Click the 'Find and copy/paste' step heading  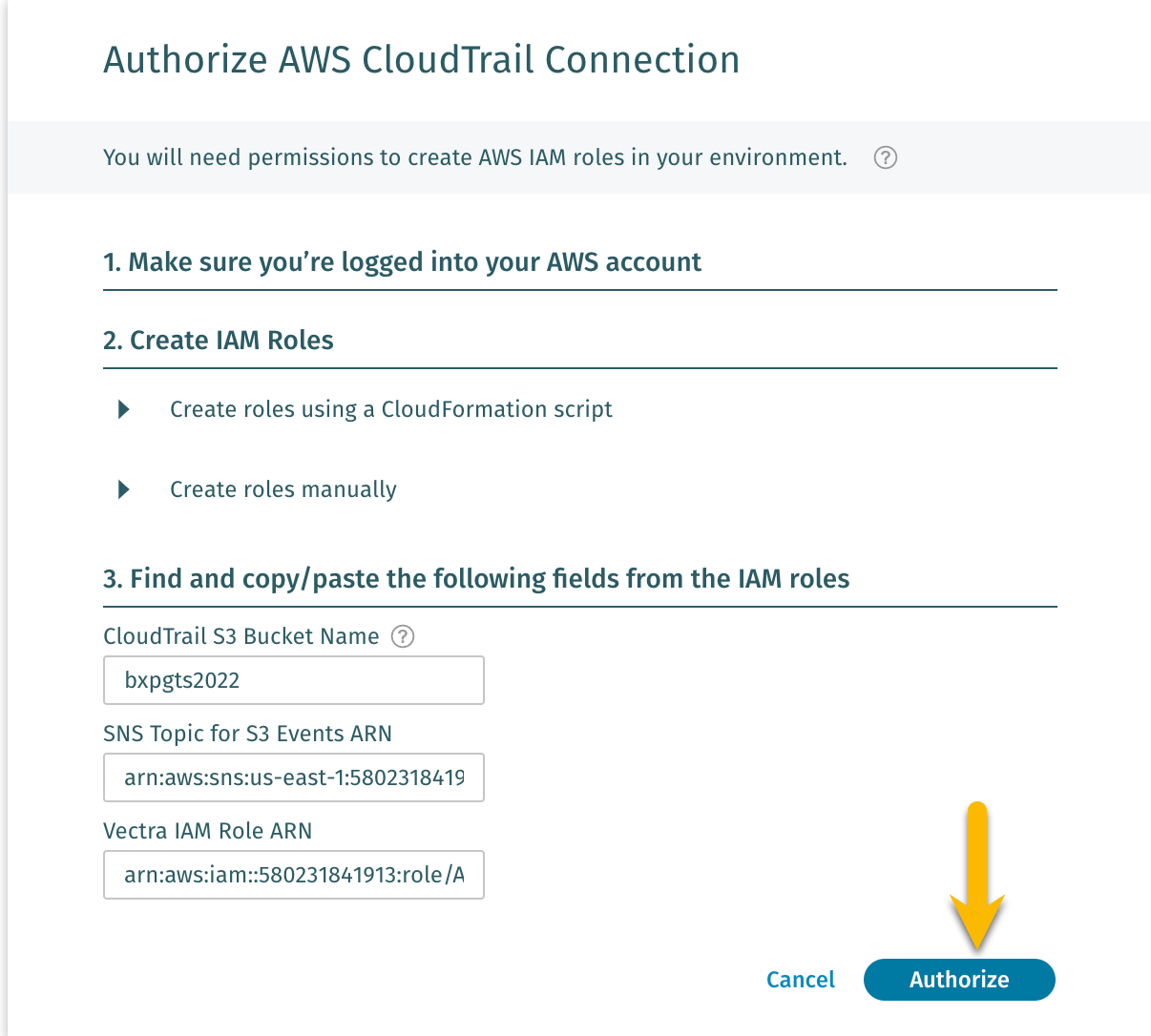click(x=476, y=579)
